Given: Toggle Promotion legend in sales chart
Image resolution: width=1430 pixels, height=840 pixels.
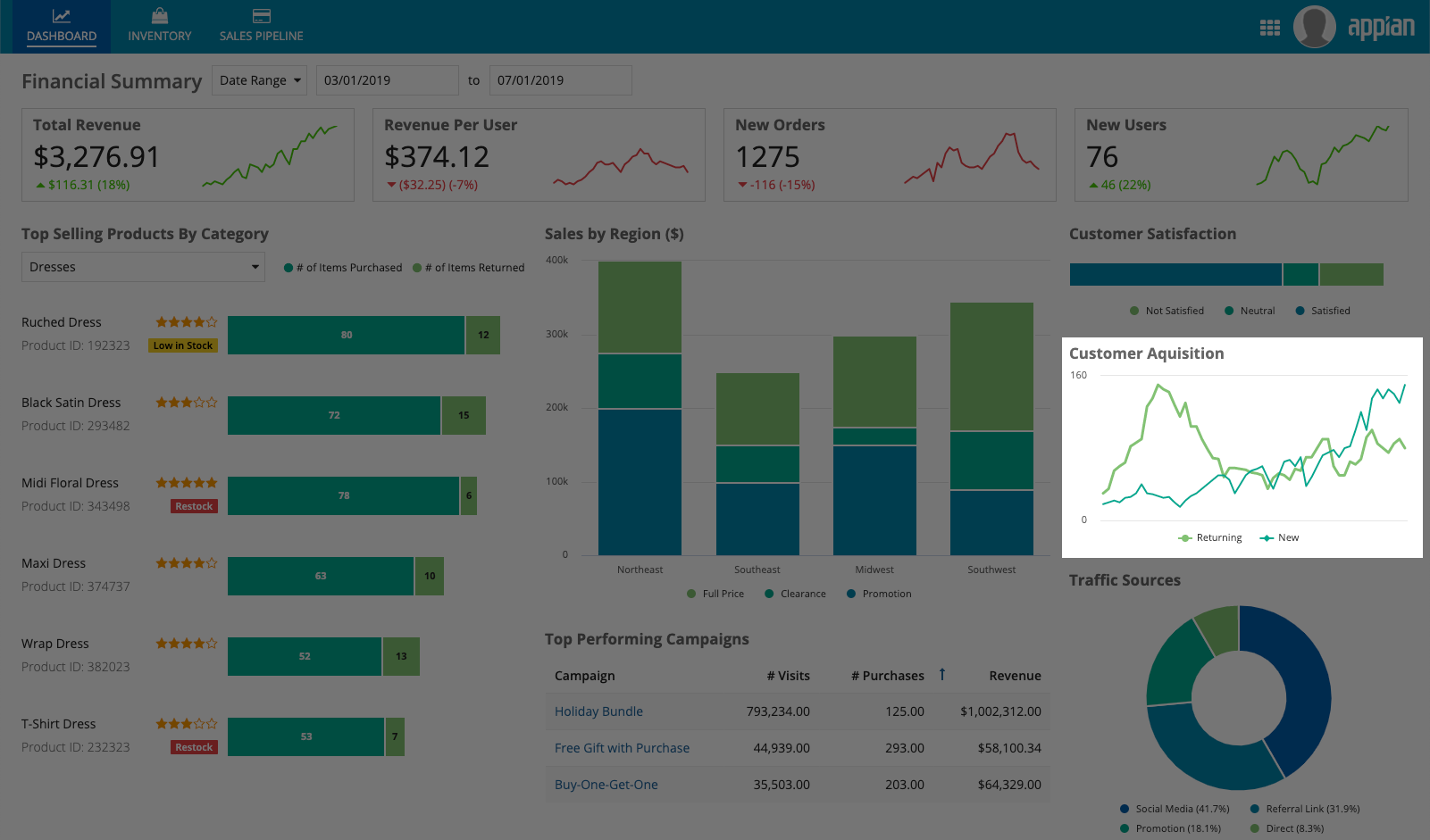Looking at the screenshot, I should click(879, 594).
